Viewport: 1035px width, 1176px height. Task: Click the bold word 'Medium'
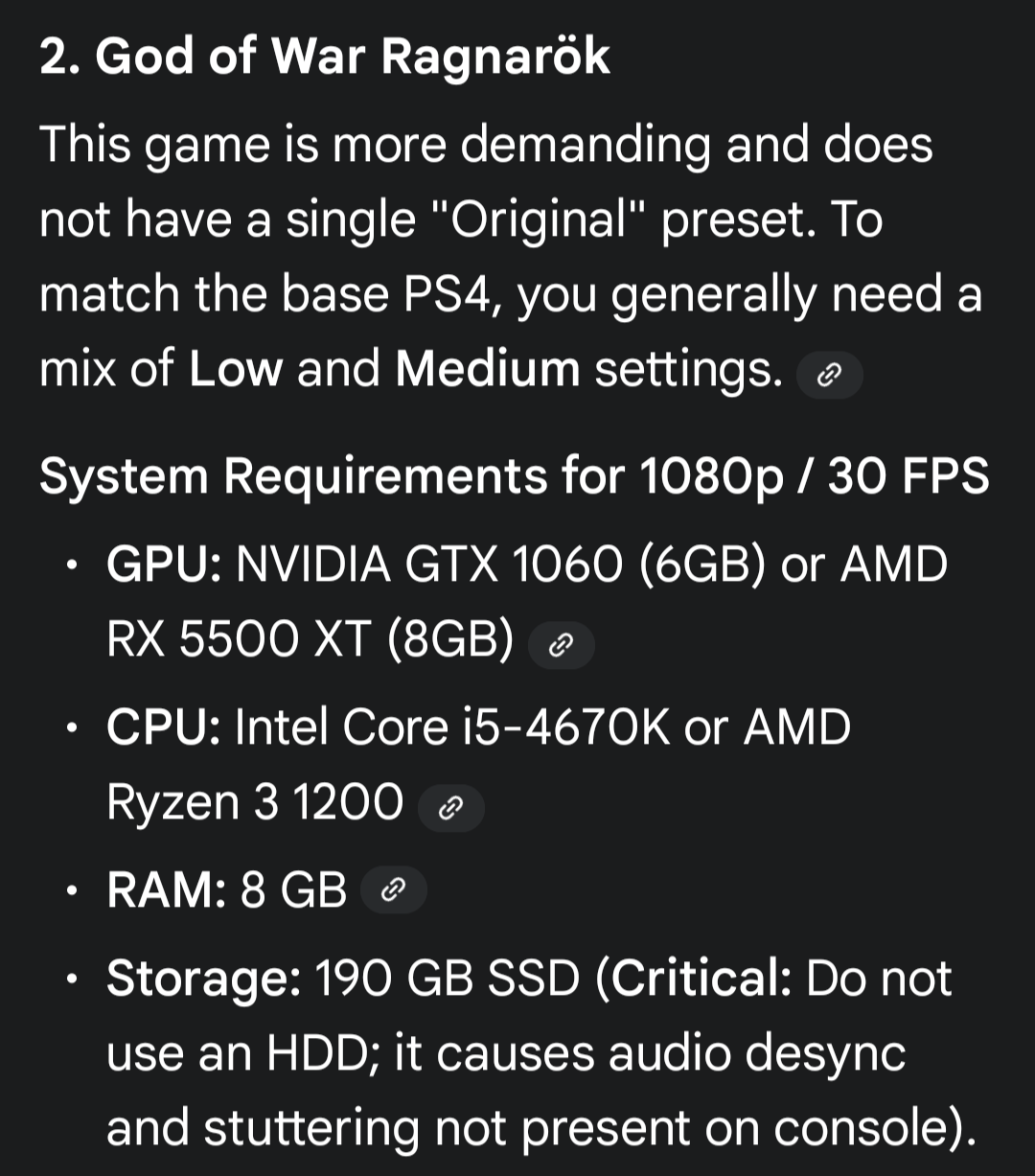point(488,369)
